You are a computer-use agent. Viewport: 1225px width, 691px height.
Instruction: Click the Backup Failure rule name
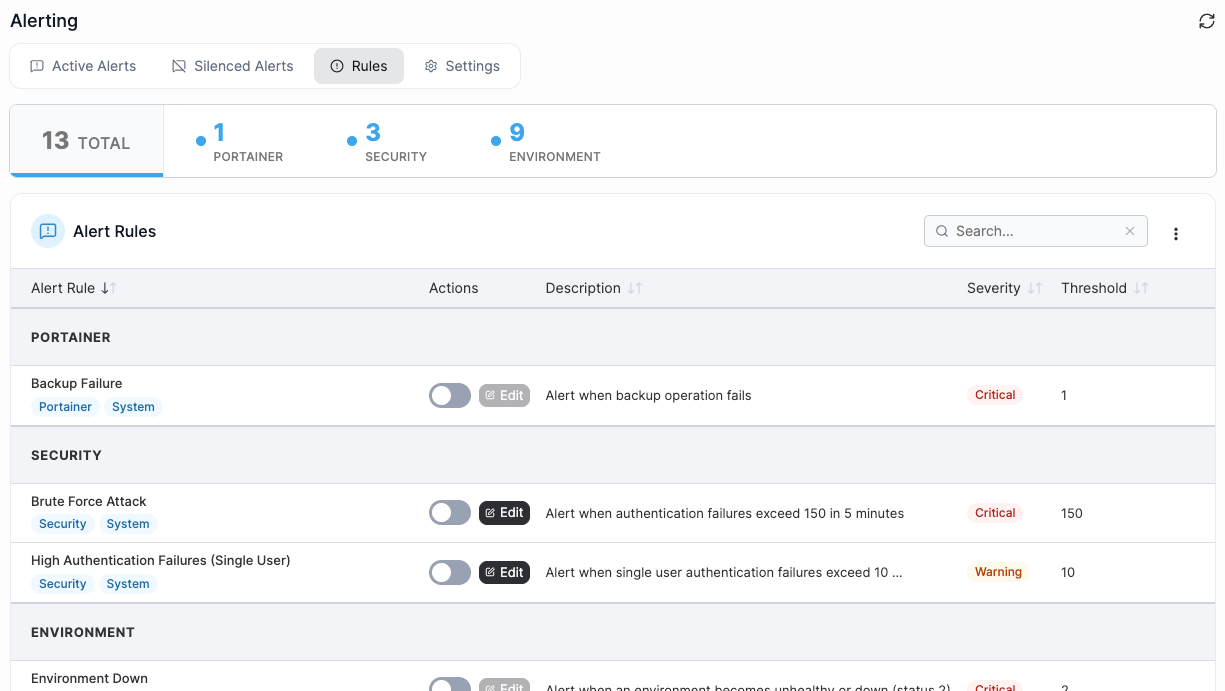(77, 383)
